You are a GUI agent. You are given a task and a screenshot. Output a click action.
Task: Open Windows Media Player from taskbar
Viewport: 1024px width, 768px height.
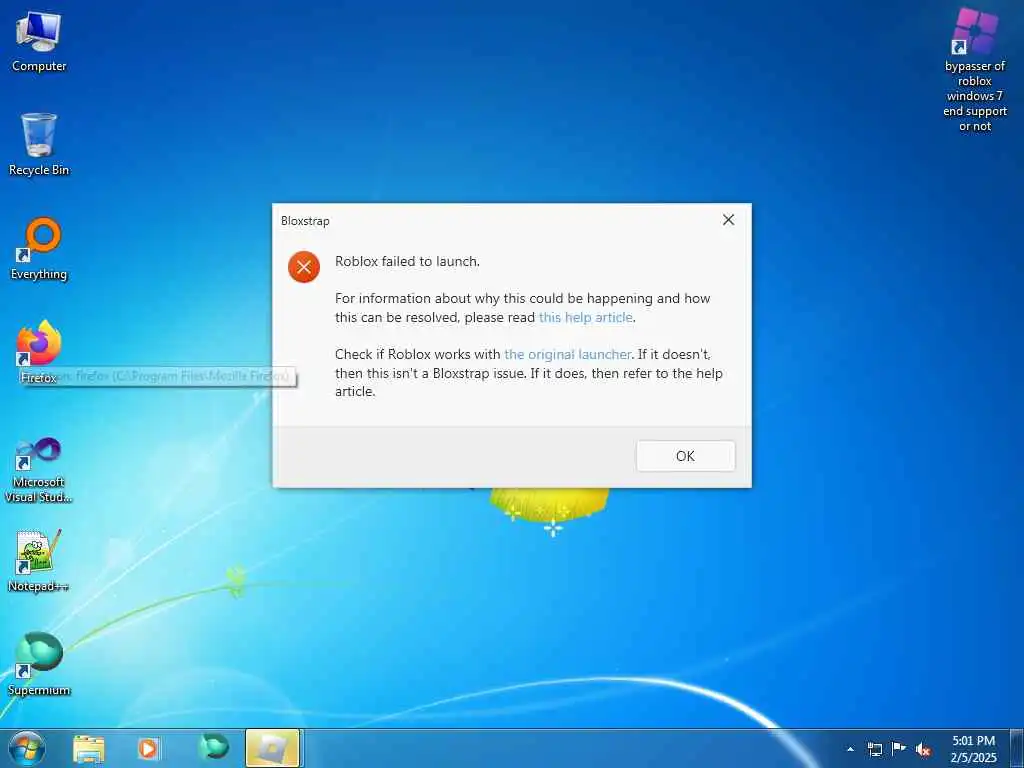point(148,748)
